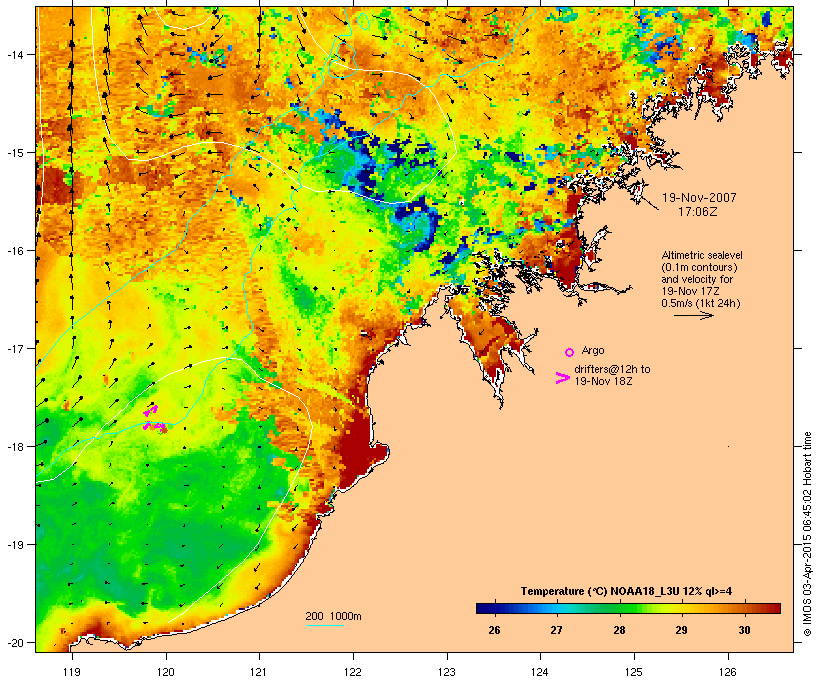This screenshot has height=680, width=820.
Task: Click the Argo legend label
Action: 593,350
